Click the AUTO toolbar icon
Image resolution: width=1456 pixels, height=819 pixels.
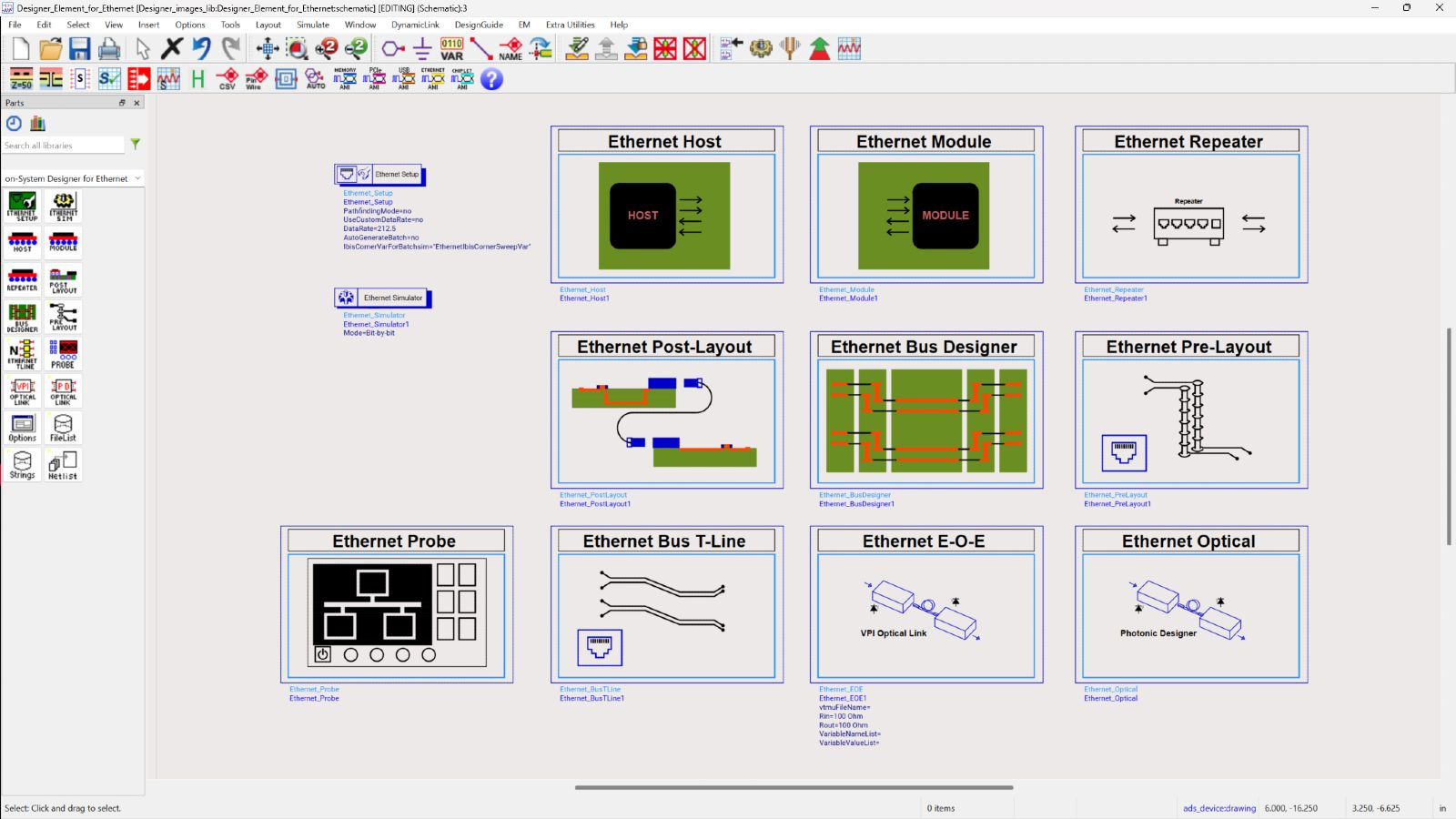[315, 79]
